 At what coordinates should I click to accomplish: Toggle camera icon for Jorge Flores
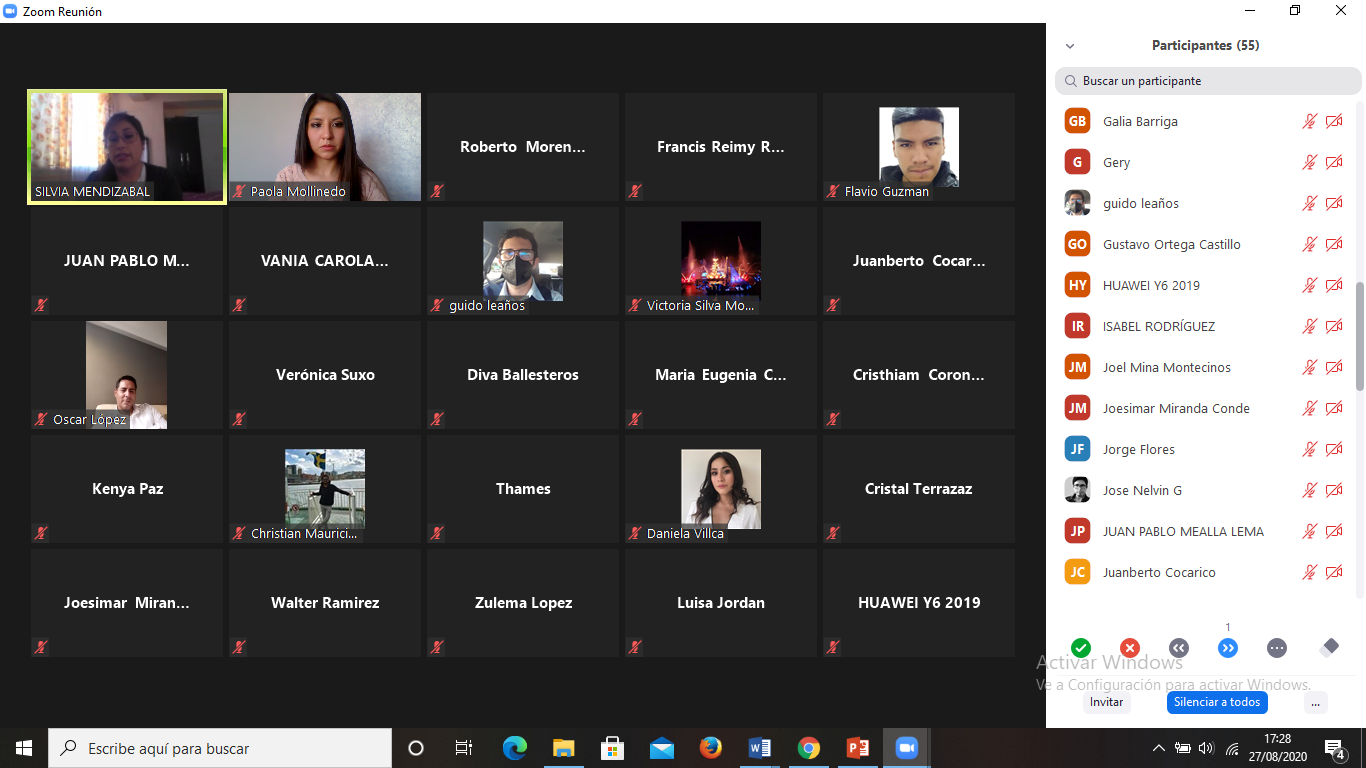pos(1334,449)
